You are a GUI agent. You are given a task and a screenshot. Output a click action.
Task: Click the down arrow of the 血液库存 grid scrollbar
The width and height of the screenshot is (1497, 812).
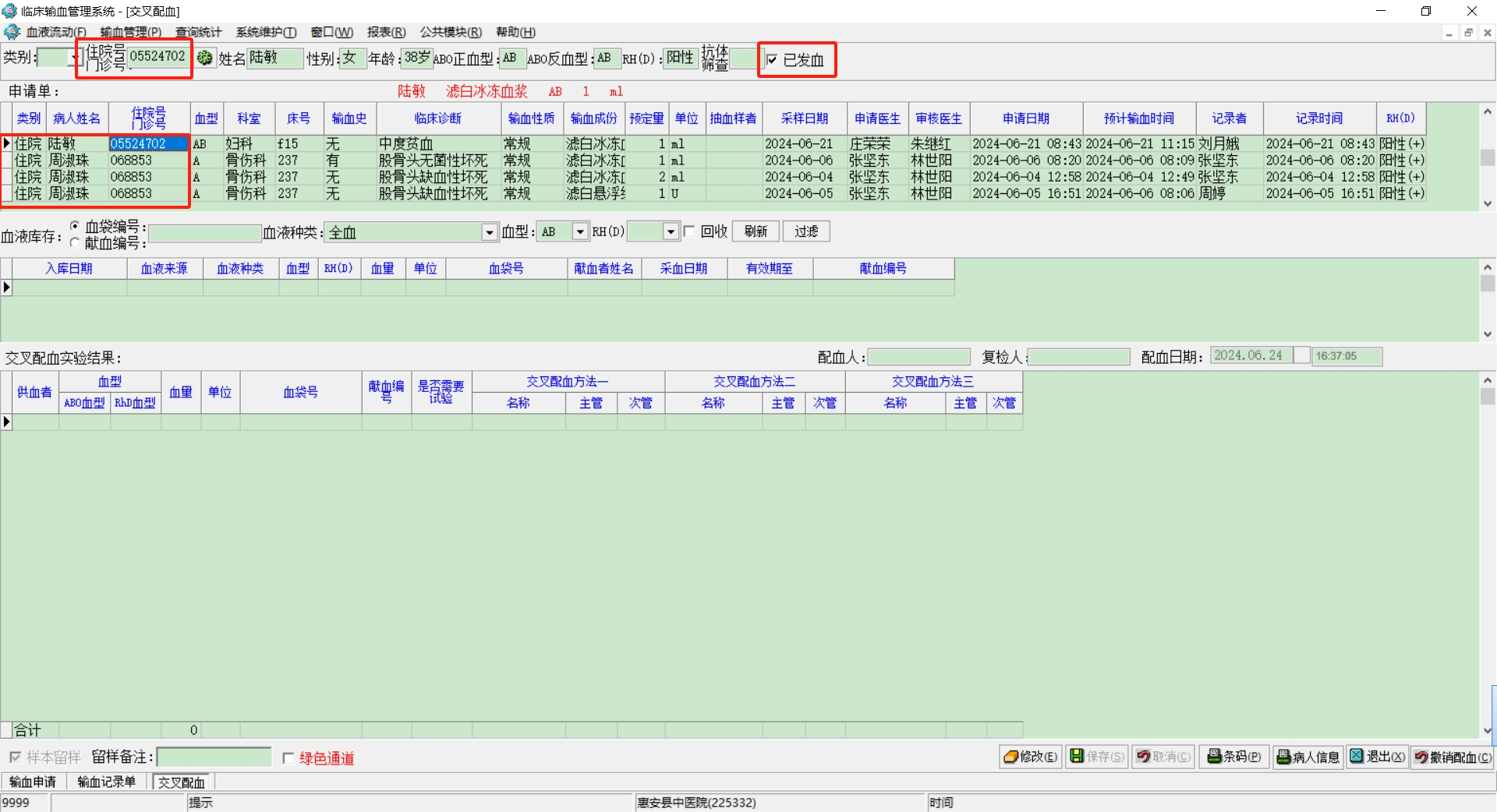1488,334
